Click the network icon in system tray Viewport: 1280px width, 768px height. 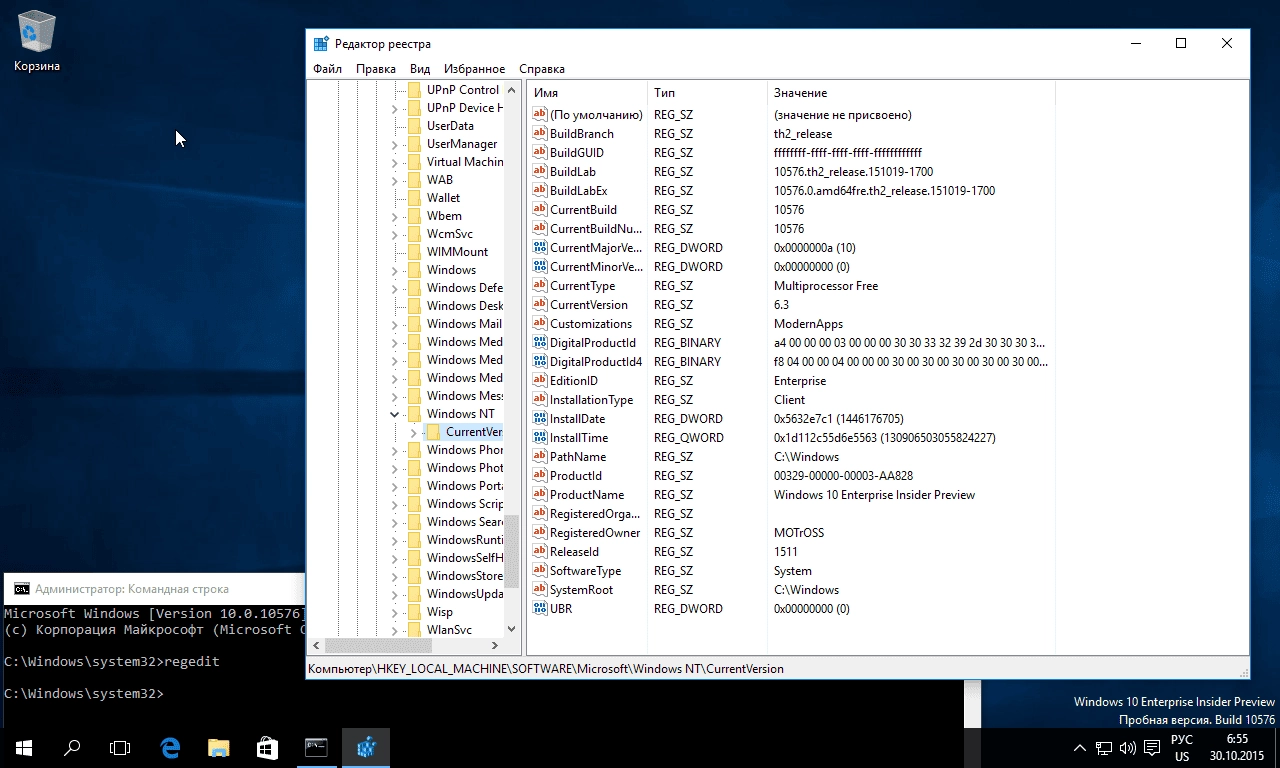pos(1104,748)
